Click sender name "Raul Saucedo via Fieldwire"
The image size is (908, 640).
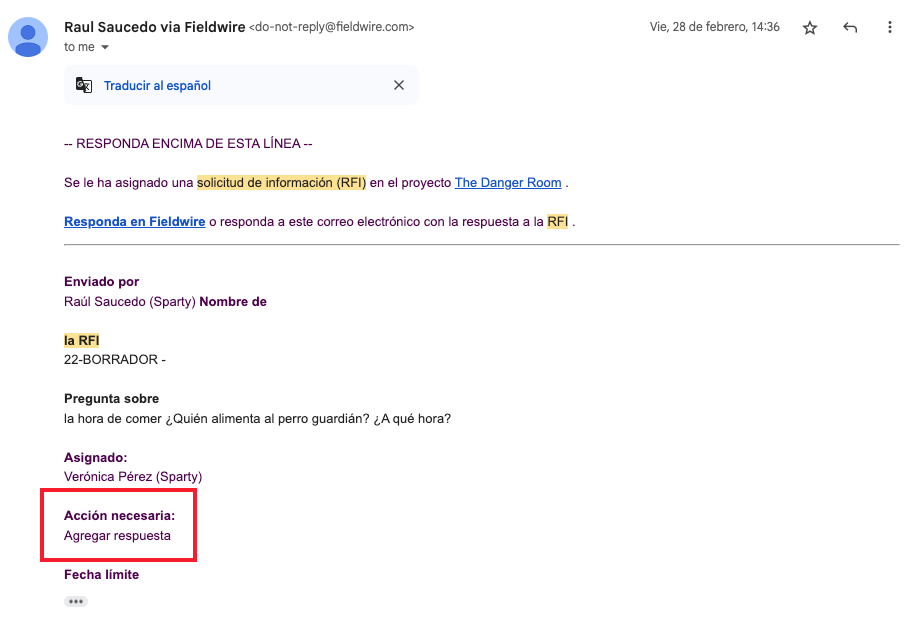tap(154, 27)
